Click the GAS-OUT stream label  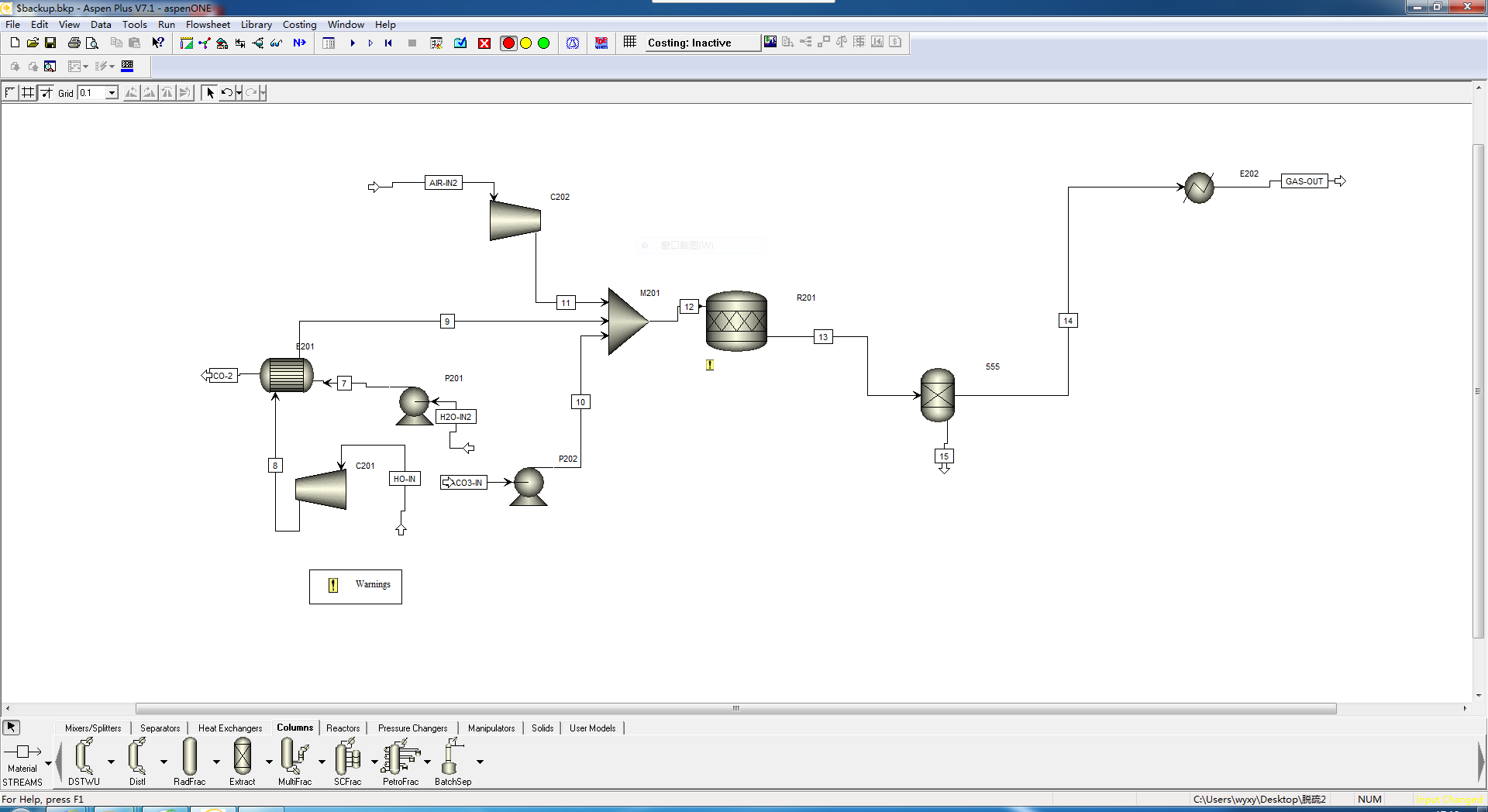coord(1304,181)
